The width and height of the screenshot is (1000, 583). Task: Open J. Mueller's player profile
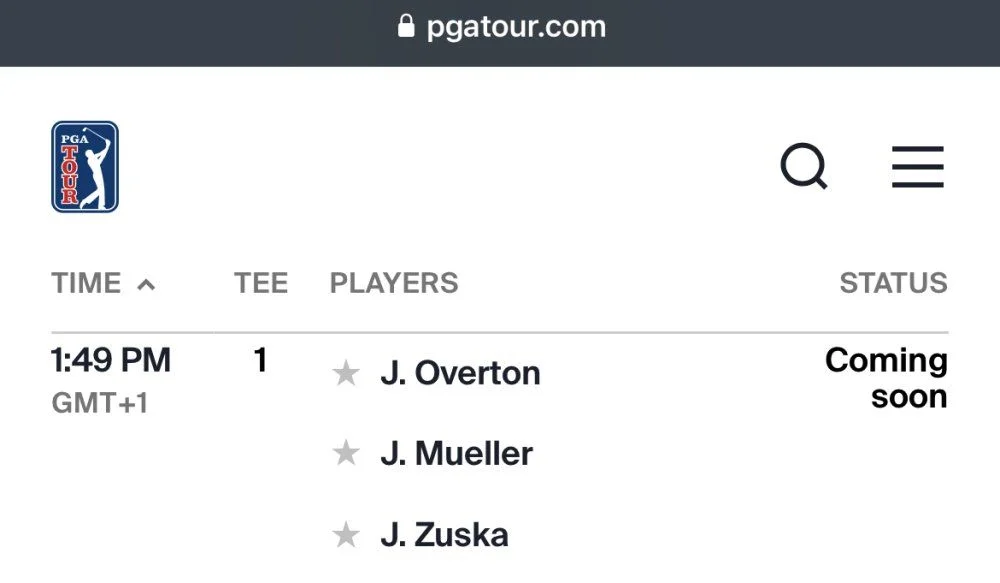(457, 454)
